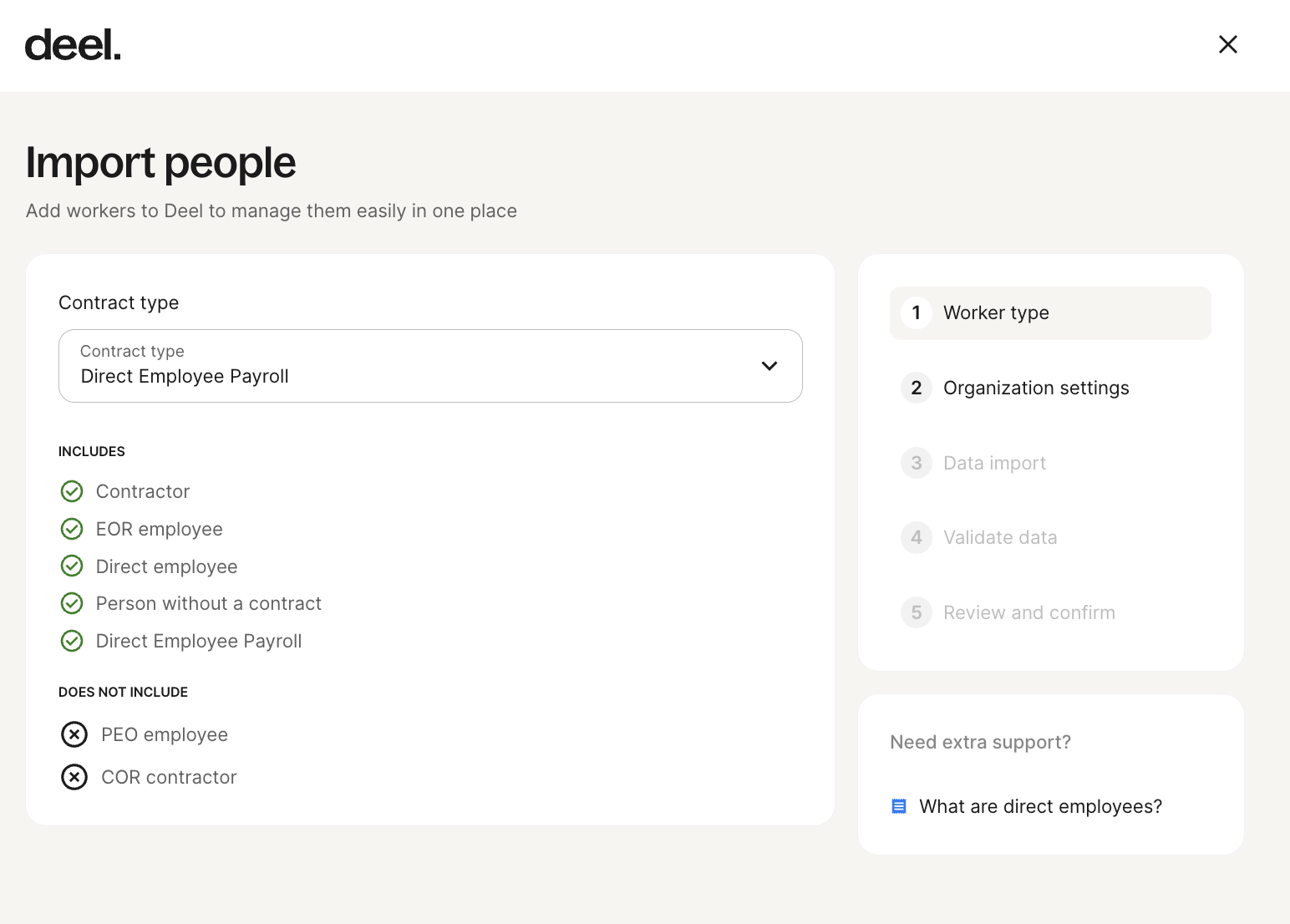Click the X icon beside PEO employee

click(74, 734)
